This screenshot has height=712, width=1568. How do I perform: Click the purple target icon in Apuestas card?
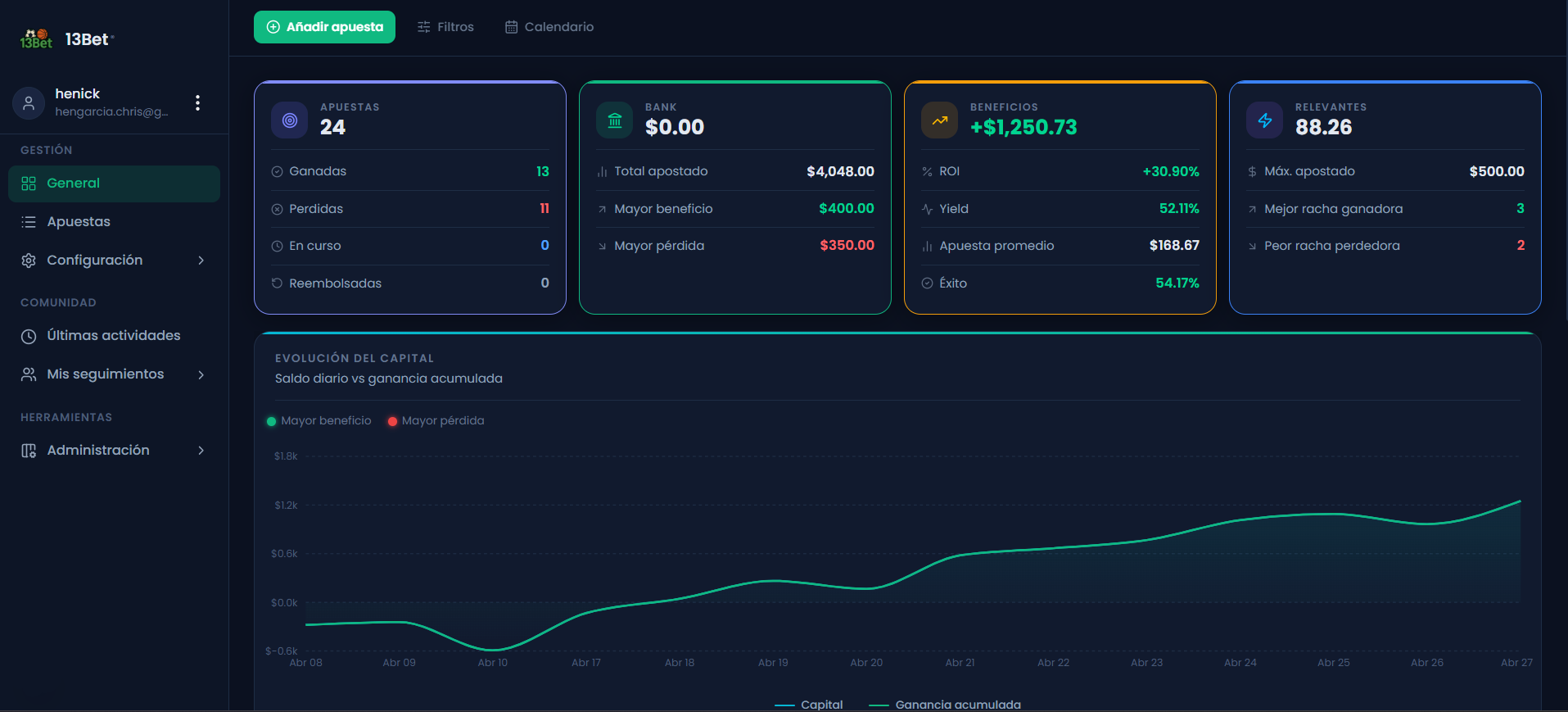click(289, 120)
